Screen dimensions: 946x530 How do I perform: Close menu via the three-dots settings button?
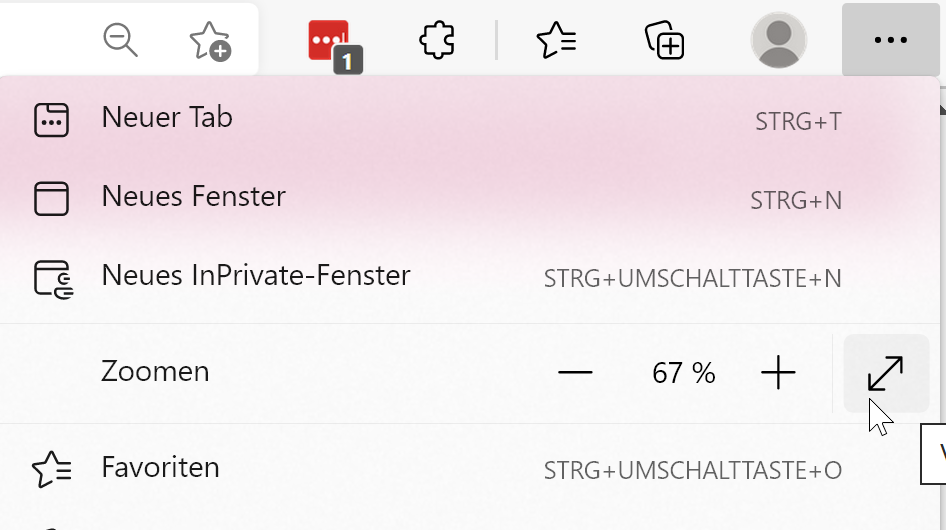tap(890, 41)
